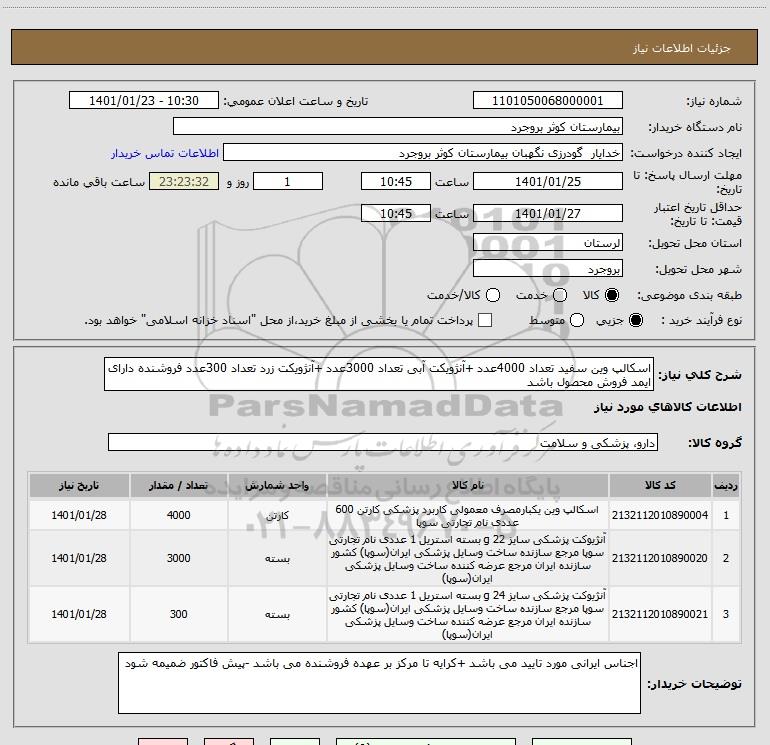This screenshot has height=745, width=770.
Task: Click item code 2132112010890020
Action: point(660,558)
